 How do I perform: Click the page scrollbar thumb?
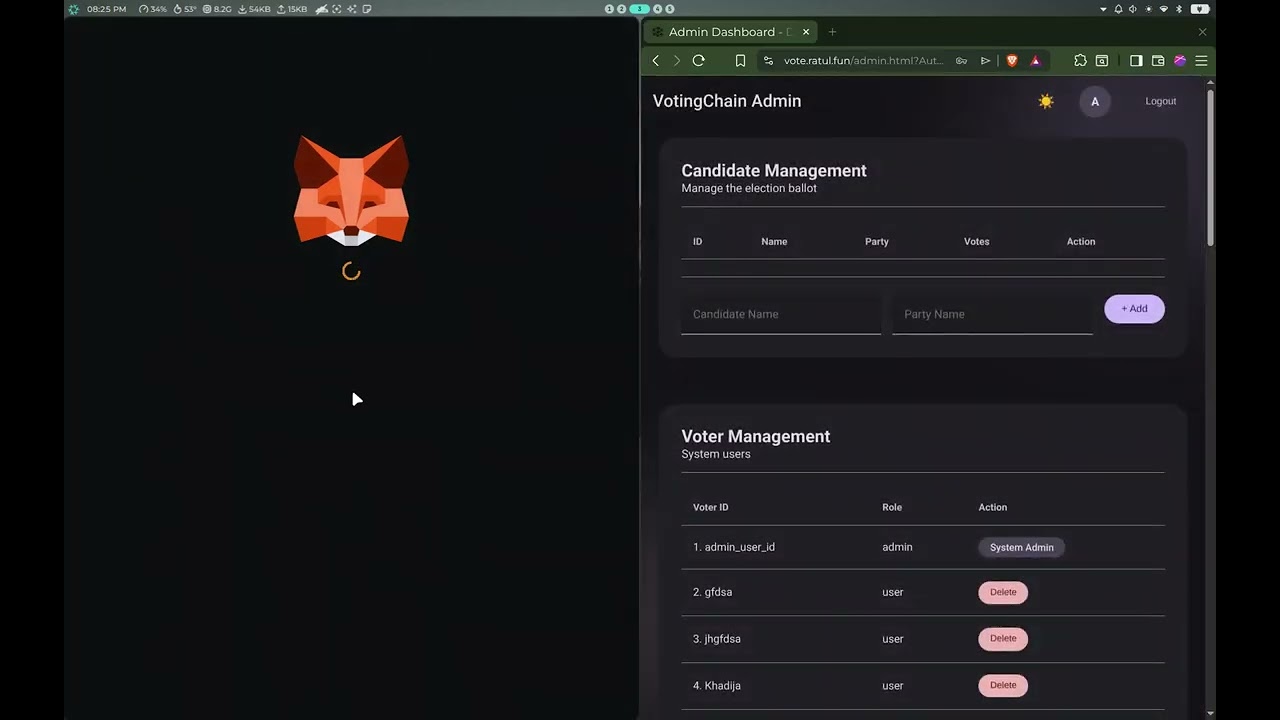click(x=1211, y=170)
